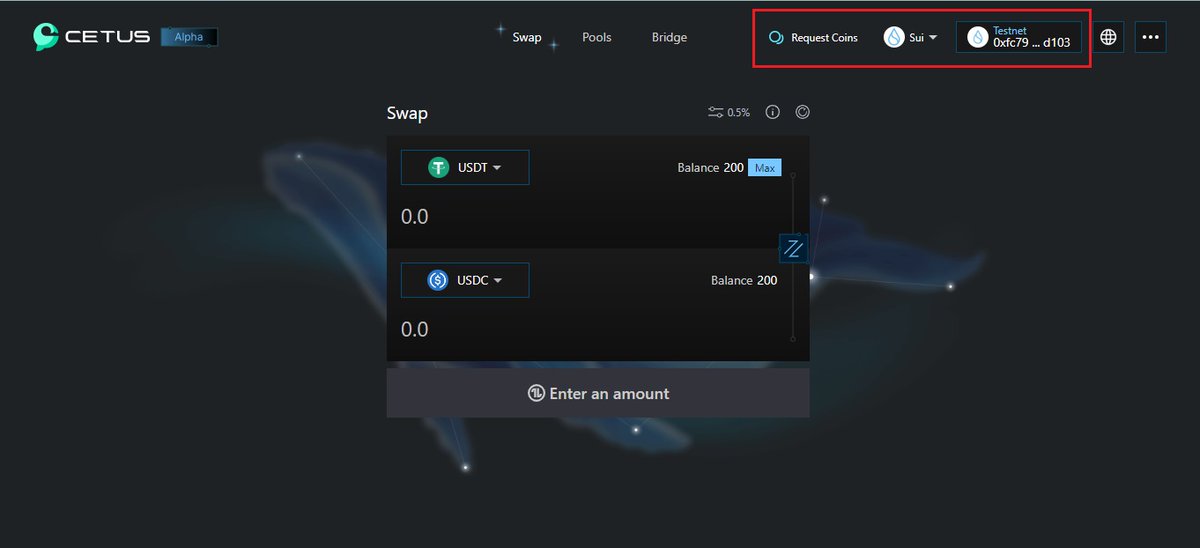The height and width of the screenshot is (548, 1200).
Task: Open the USDC token dropdown
Action: click(465, 280)
